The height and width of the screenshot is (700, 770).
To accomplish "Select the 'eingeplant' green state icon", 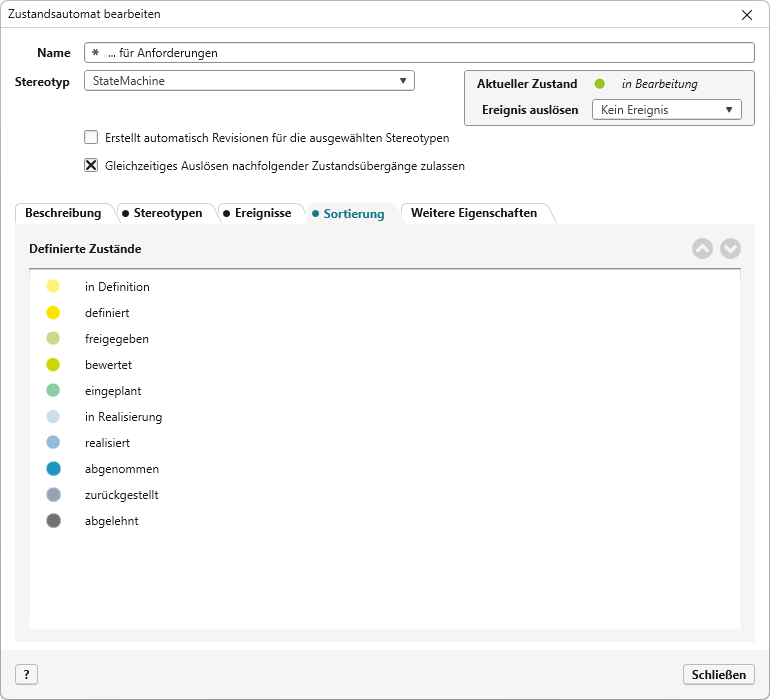I will tap(53, 391).
